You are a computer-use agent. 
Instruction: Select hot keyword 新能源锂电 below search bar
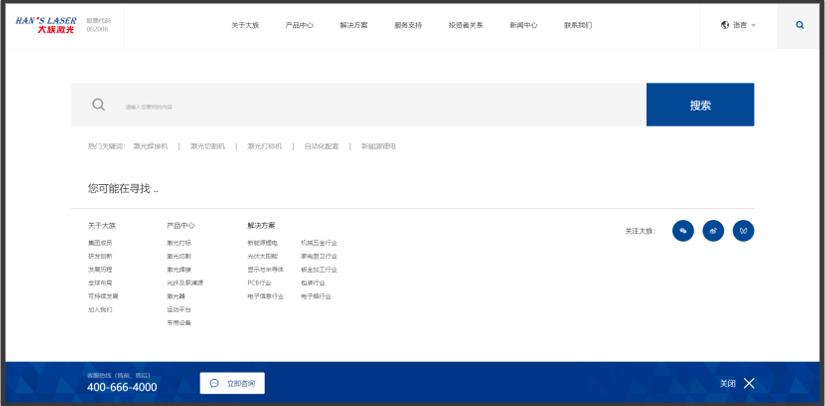[x=378, y=146]
